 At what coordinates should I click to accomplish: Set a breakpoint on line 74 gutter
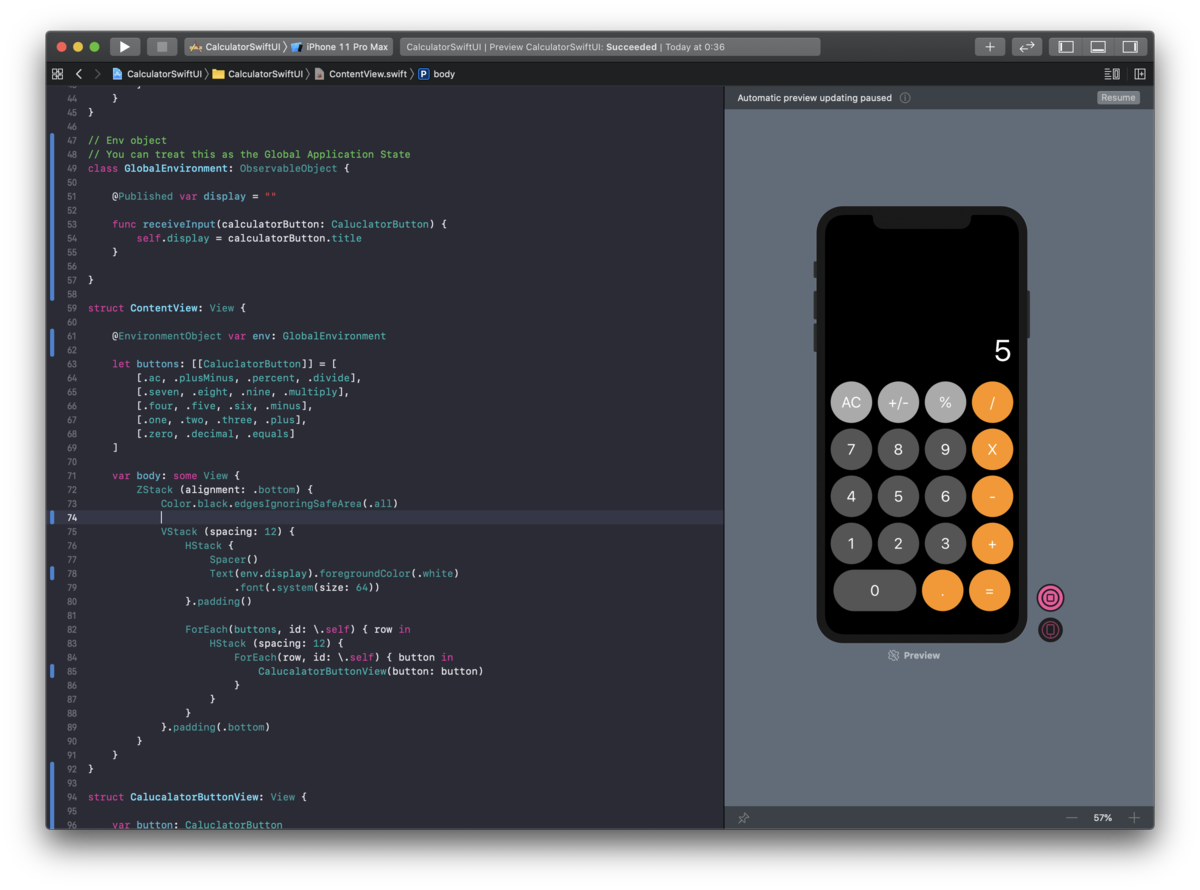point(70,517)
